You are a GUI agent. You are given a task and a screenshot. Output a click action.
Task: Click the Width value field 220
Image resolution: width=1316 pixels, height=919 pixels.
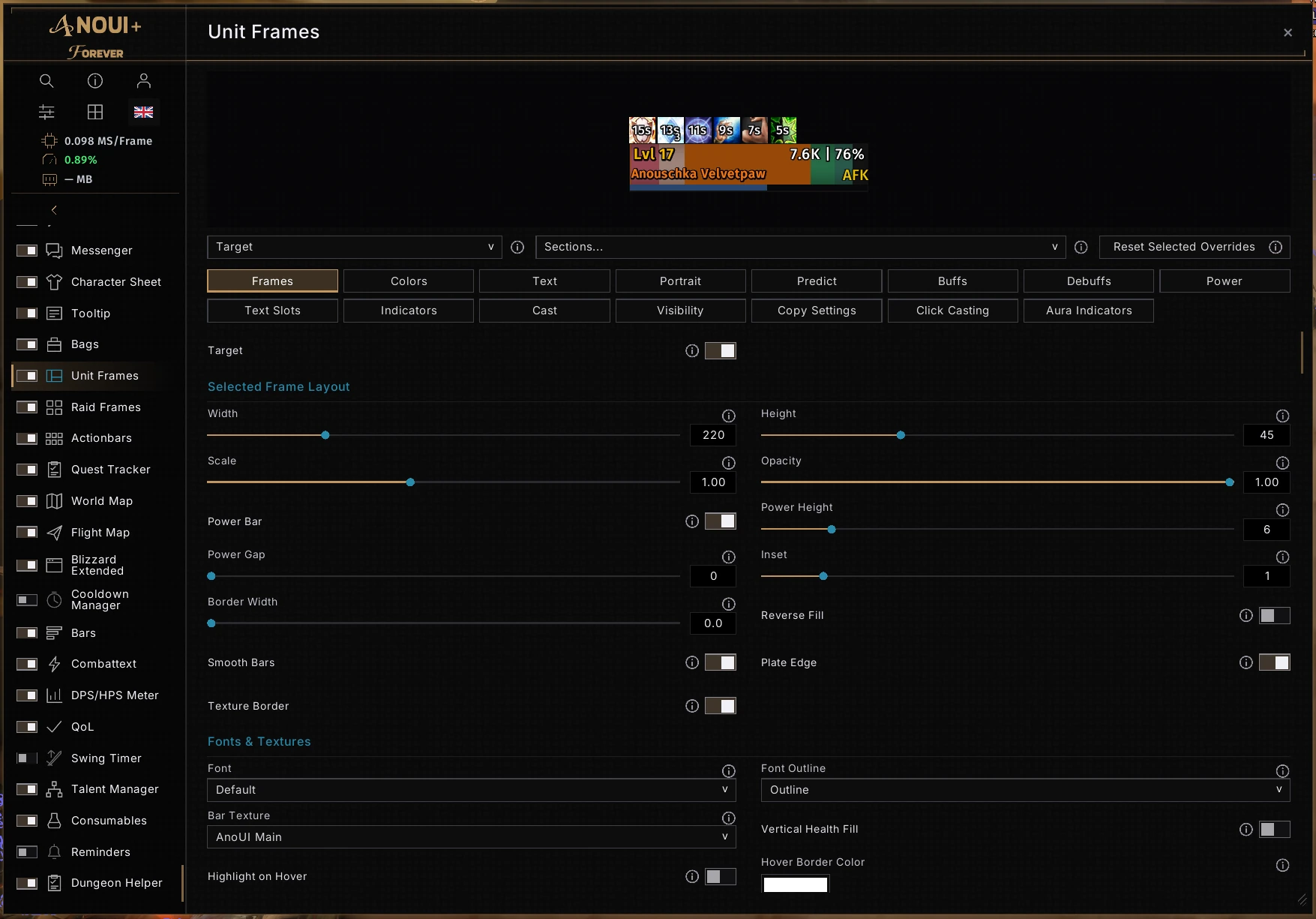click(713, 435)
